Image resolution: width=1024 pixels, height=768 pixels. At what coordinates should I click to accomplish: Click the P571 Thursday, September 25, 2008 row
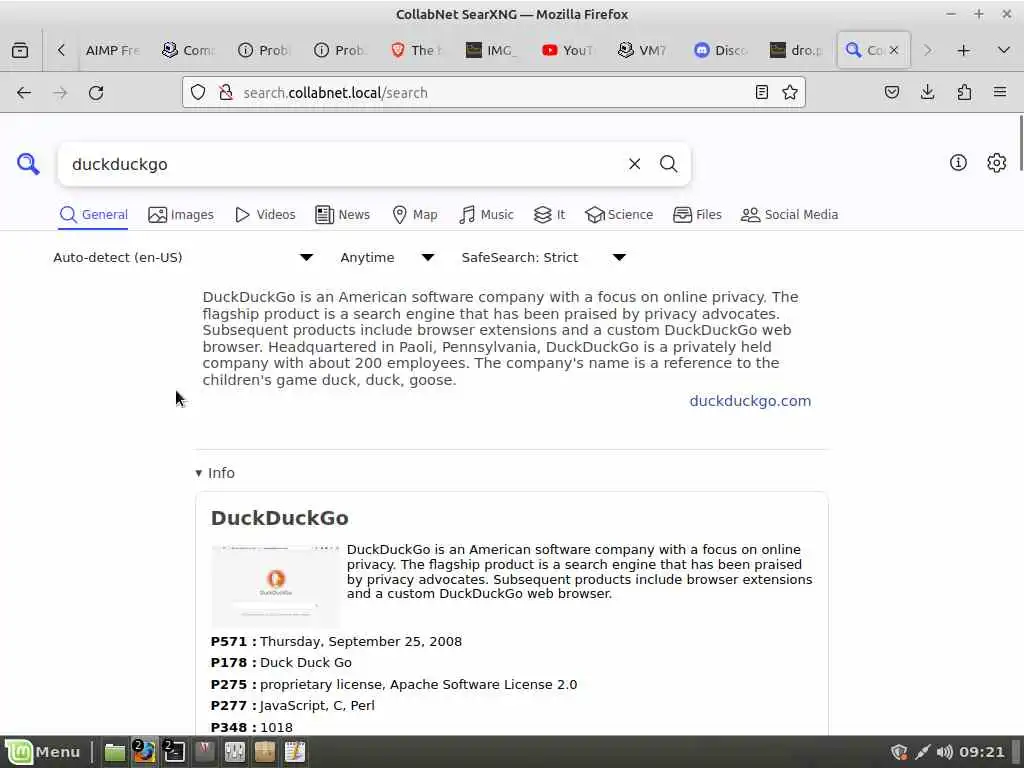click(x=336, y=641)
